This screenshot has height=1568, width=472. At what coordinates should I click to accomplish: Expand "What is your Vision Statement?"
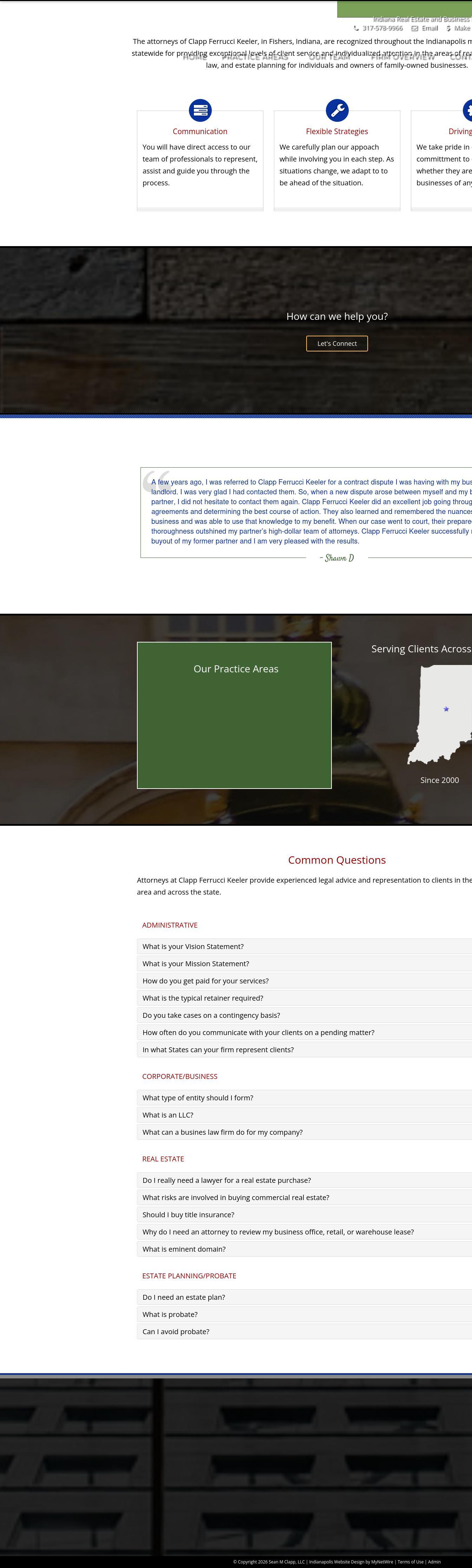(x=304, y=947)
